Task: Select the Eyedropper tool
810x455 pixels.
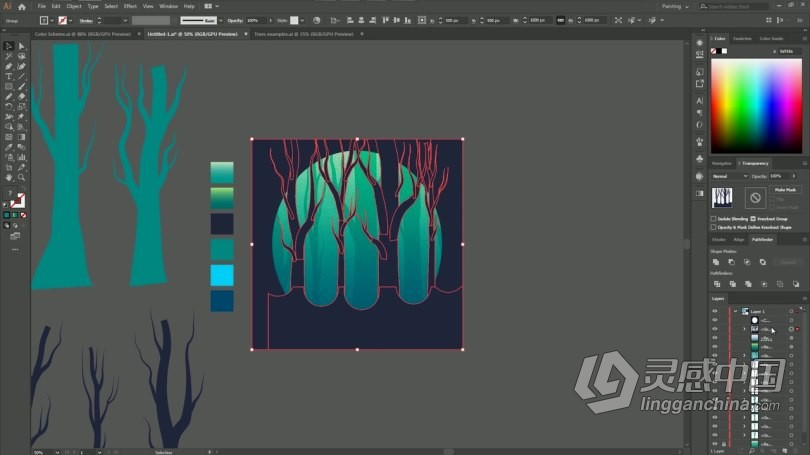Action: 9,147
